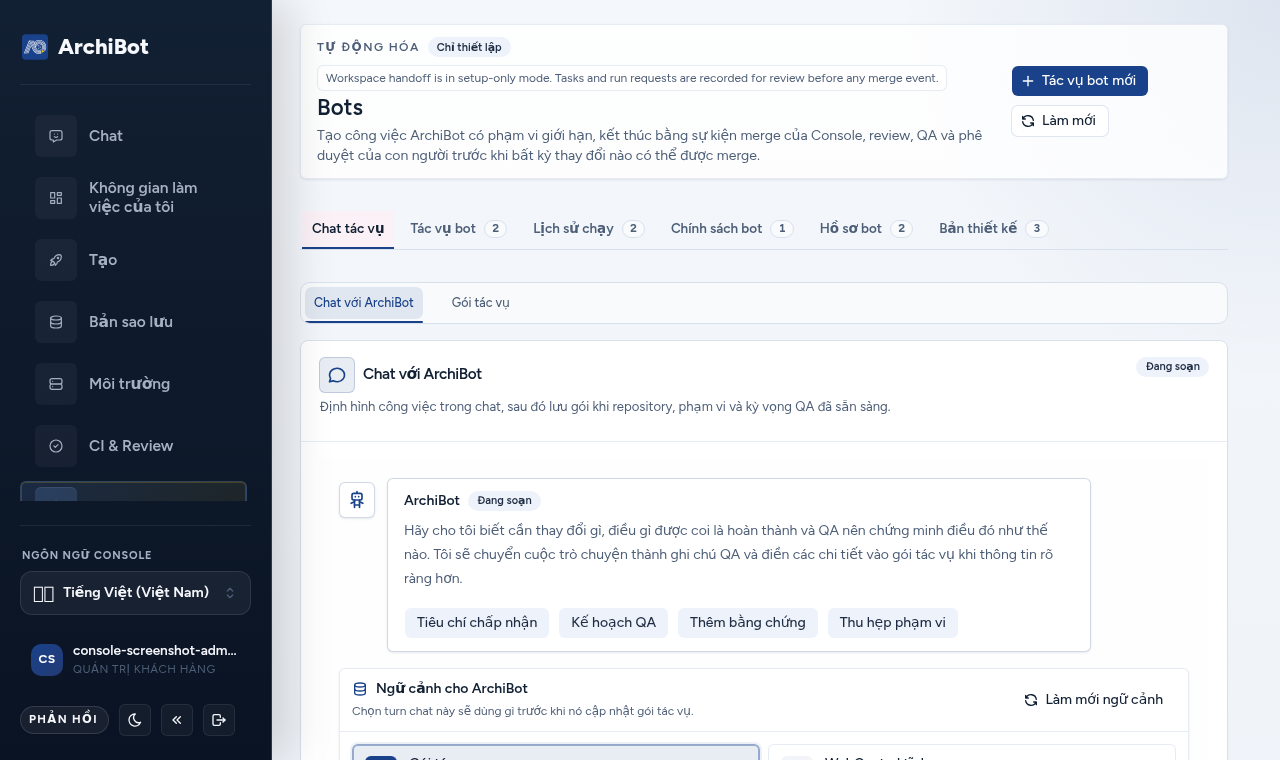Image resolution: width=1280 pixels, height=760 pixels.
Task: Open the Môi trường server icon
Action: point(56,384)
